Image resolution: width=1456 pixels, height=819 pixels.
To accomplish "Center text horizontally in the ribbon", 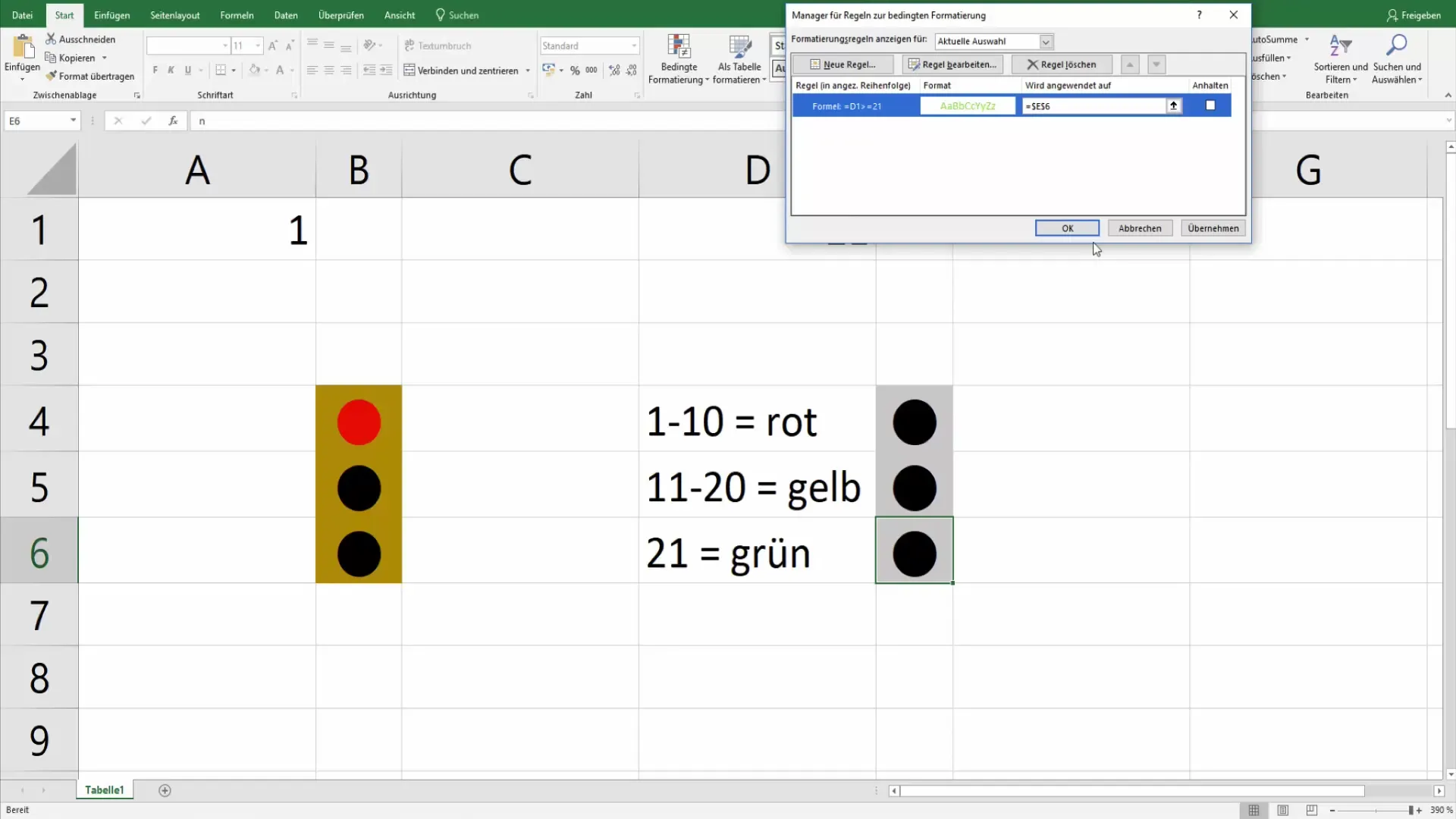I will [329, 70].
